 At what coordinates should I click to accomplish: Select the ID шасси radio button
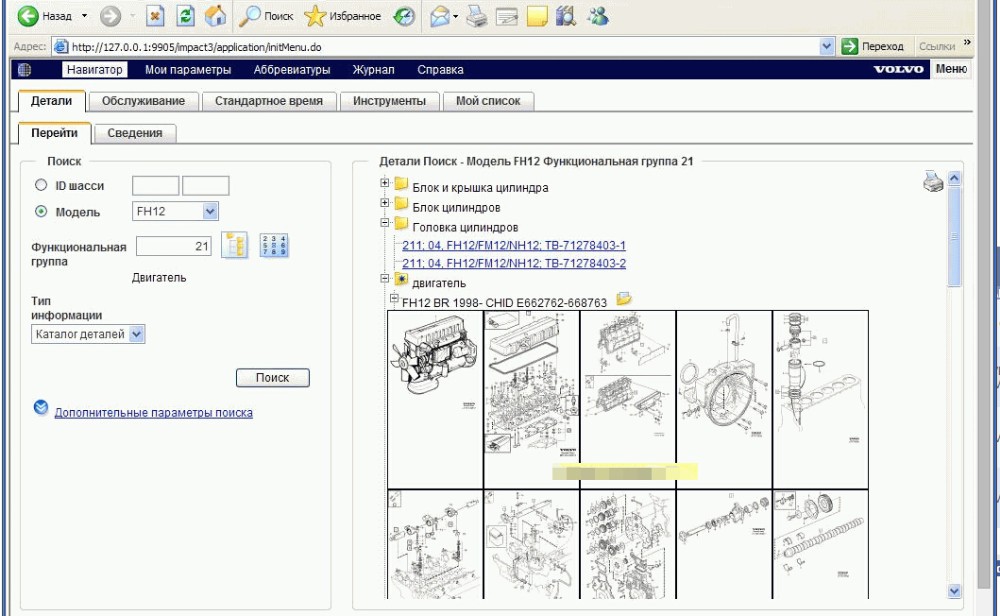(41, 185)
